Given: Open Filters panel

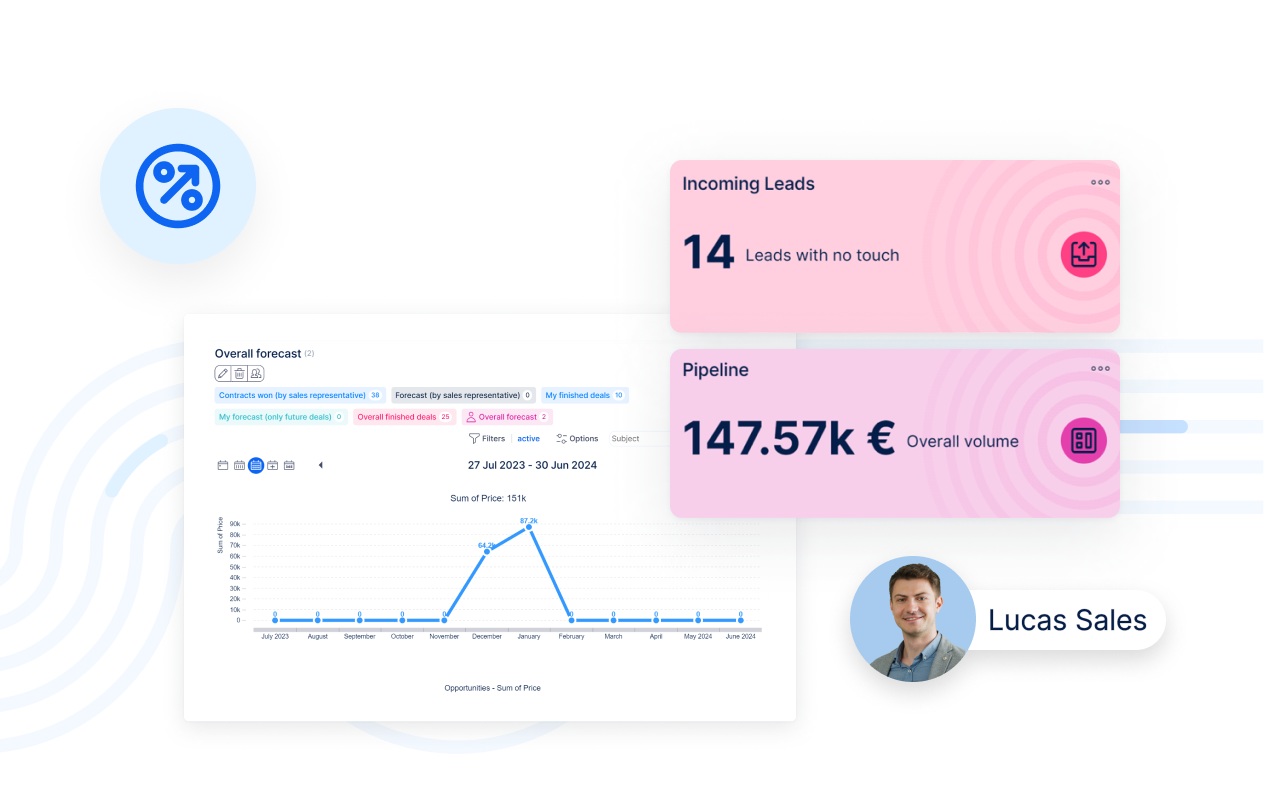Looking at the screenshot, I should (487, 438).
